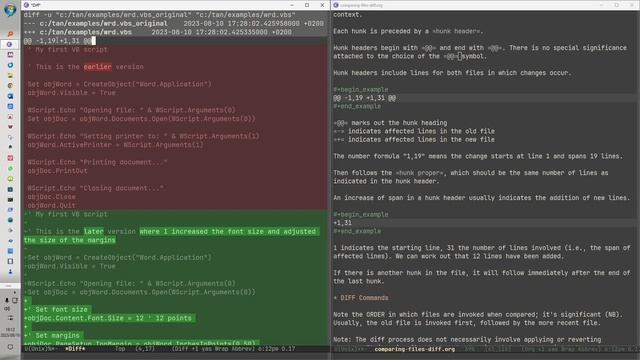Viewport: 640px width, 360px height.
Task: Click first '#+begin_example' block marker in org file
Action: [361, 90]
